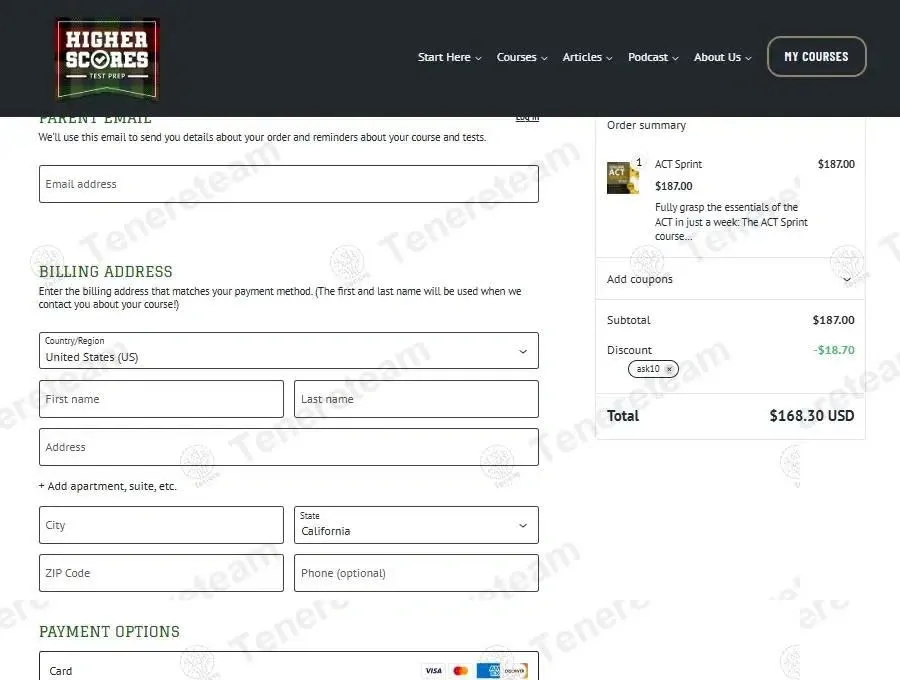Screen dimensions: 900x680
Task: Click the Visa card icon
Action: 433,670
